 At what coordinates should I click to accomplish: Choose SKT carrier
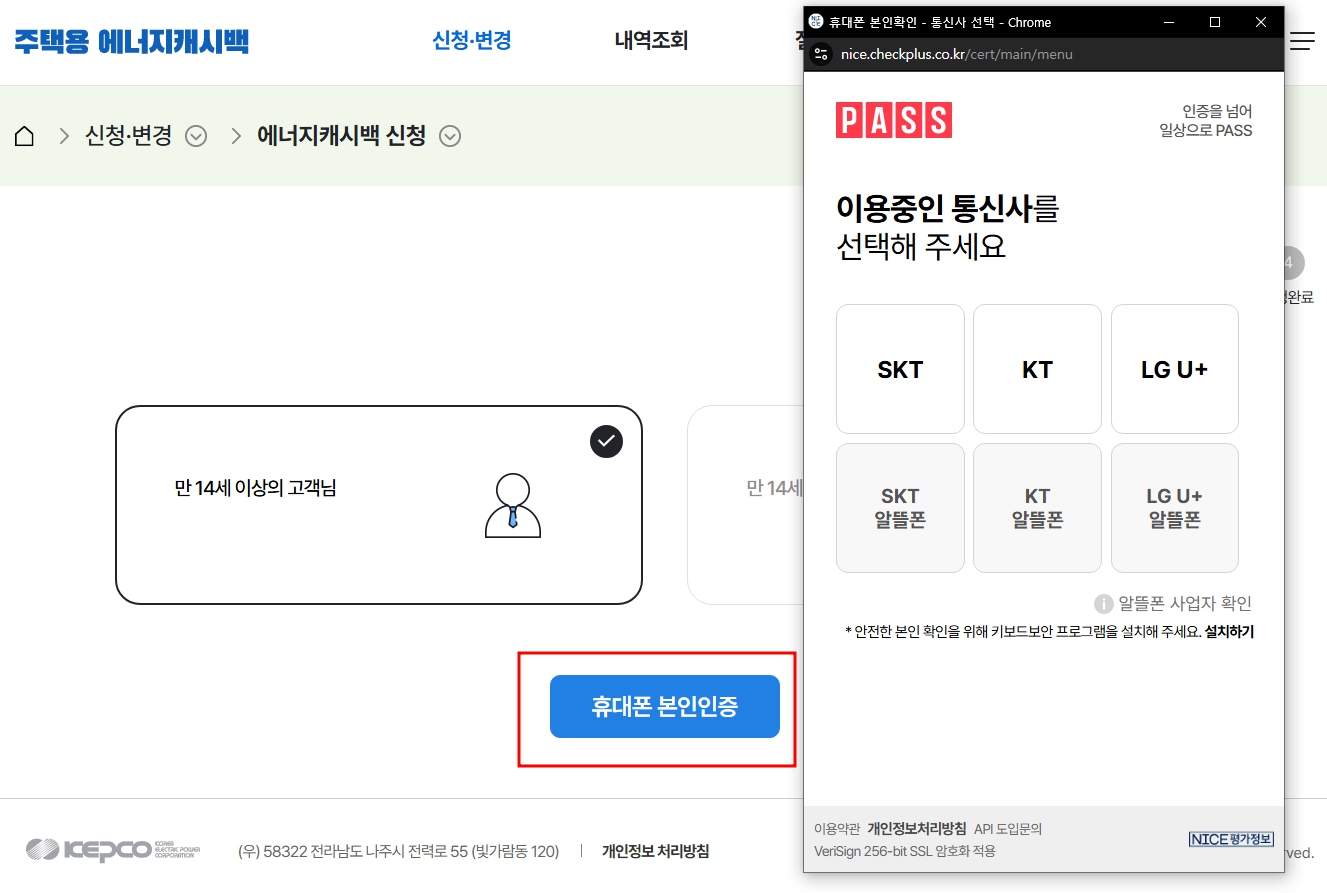click(900, 369)
